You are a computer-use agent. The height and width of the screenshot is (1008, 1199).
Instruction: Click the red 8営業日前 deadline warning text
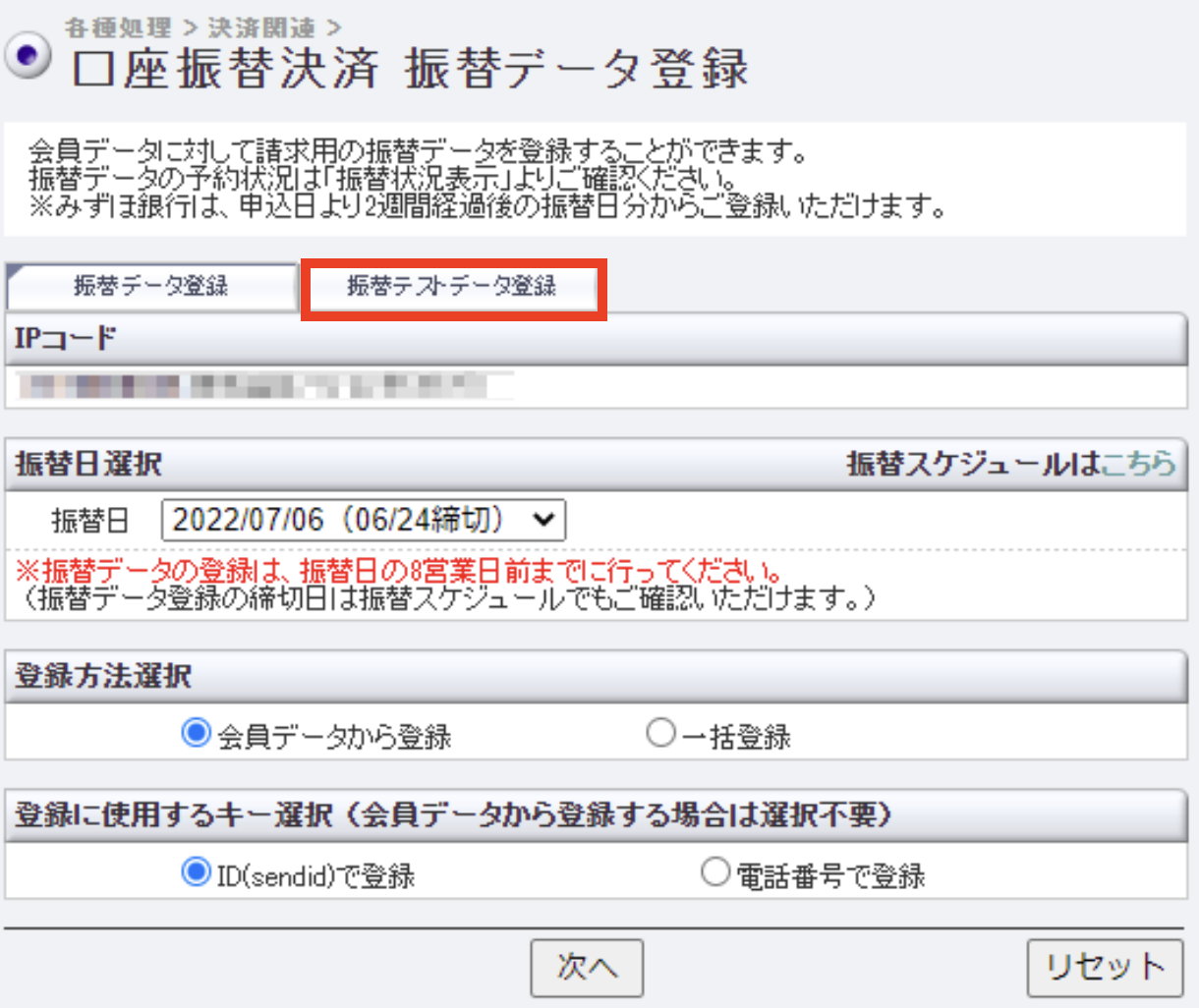click(399, 571)
